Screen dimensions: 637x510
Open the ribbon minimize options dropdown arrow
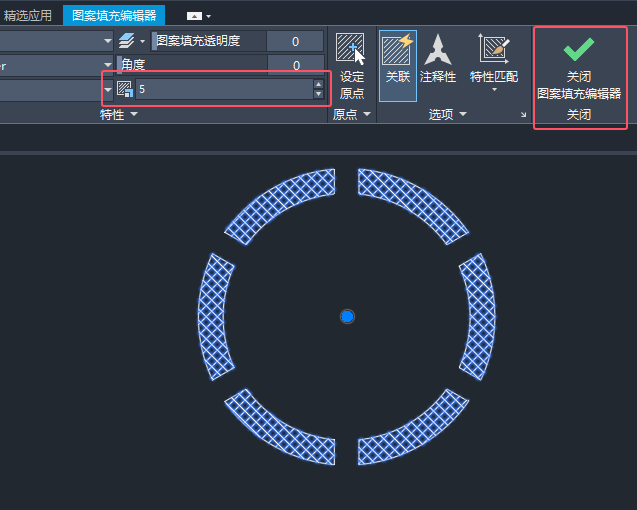(208, 16)
